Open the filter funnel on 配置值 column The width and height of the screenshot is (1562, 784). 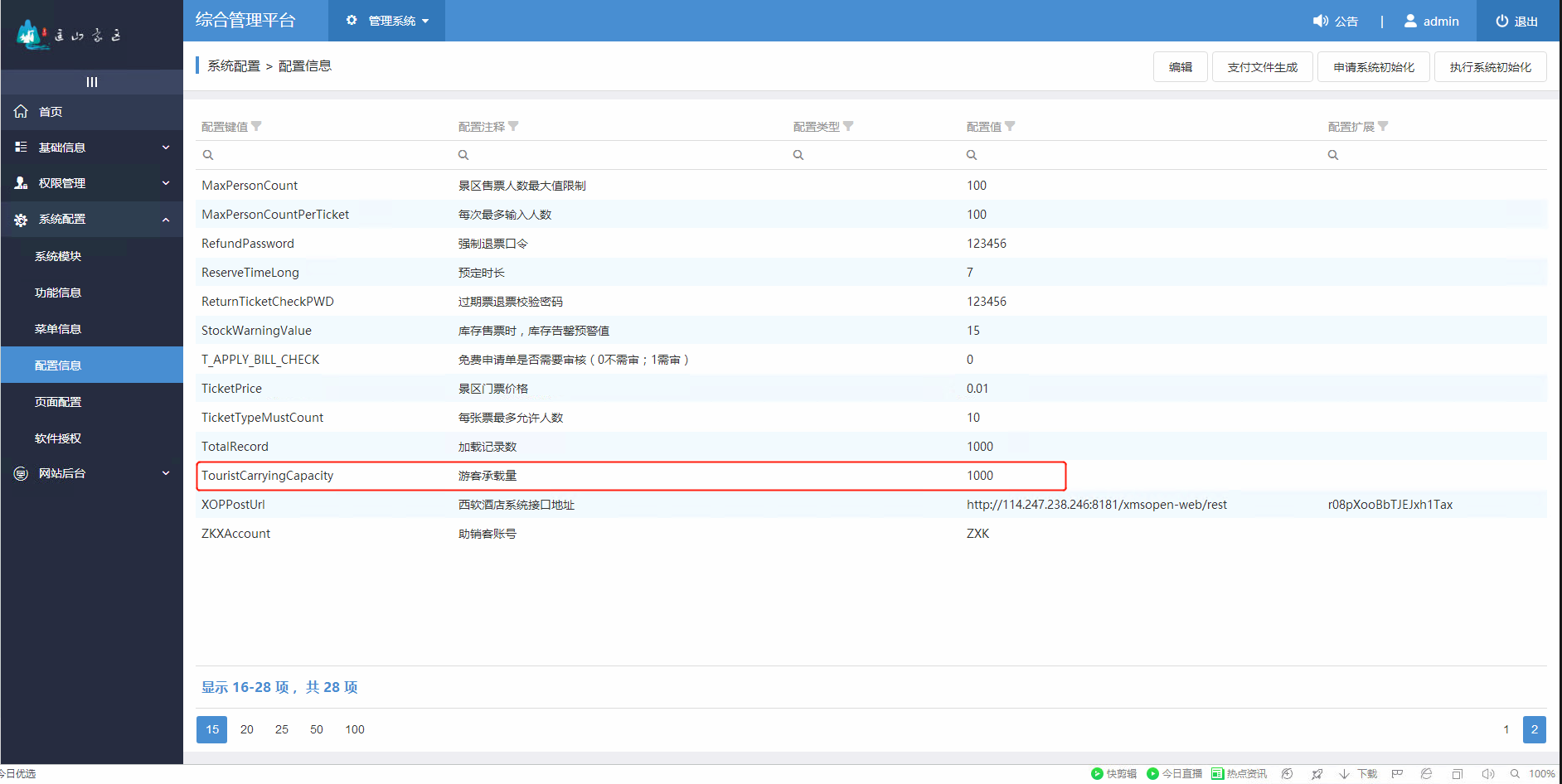pos(1011,126)
